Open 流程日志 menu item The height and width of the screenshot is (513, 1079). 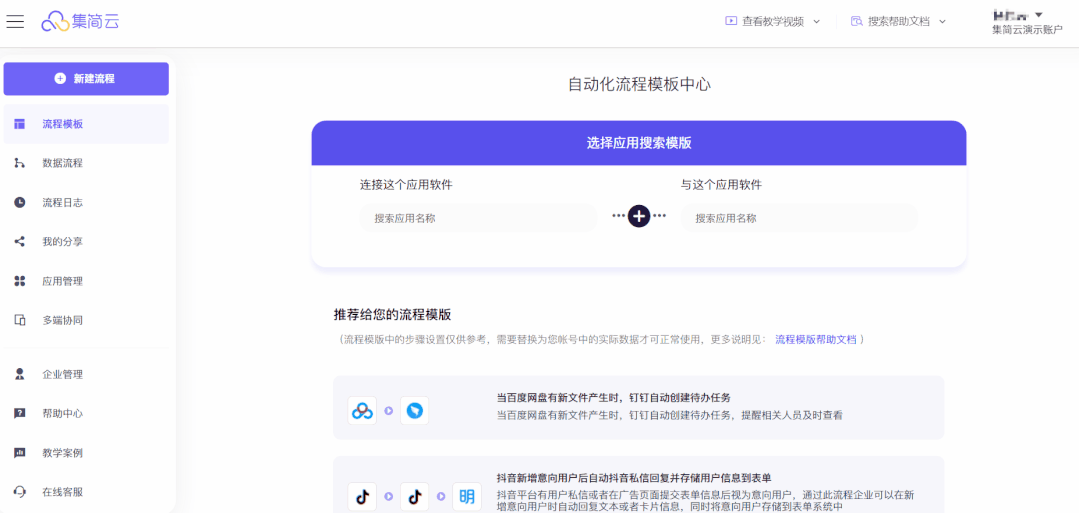pyautogui.click(x=86, y=202)
